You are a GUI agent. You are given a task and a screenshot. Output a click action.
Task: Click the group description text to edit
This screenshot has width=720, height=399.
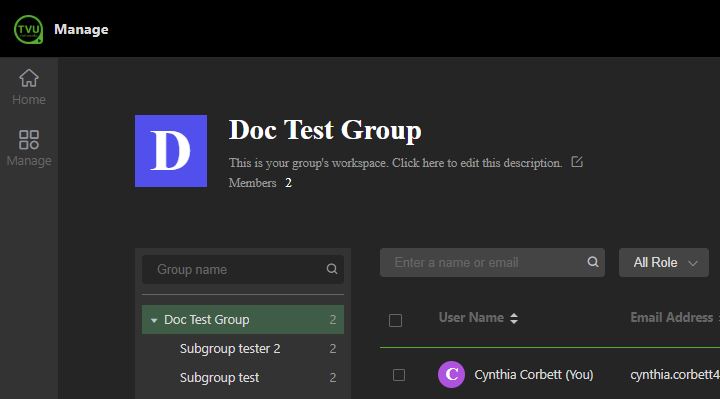395,163
